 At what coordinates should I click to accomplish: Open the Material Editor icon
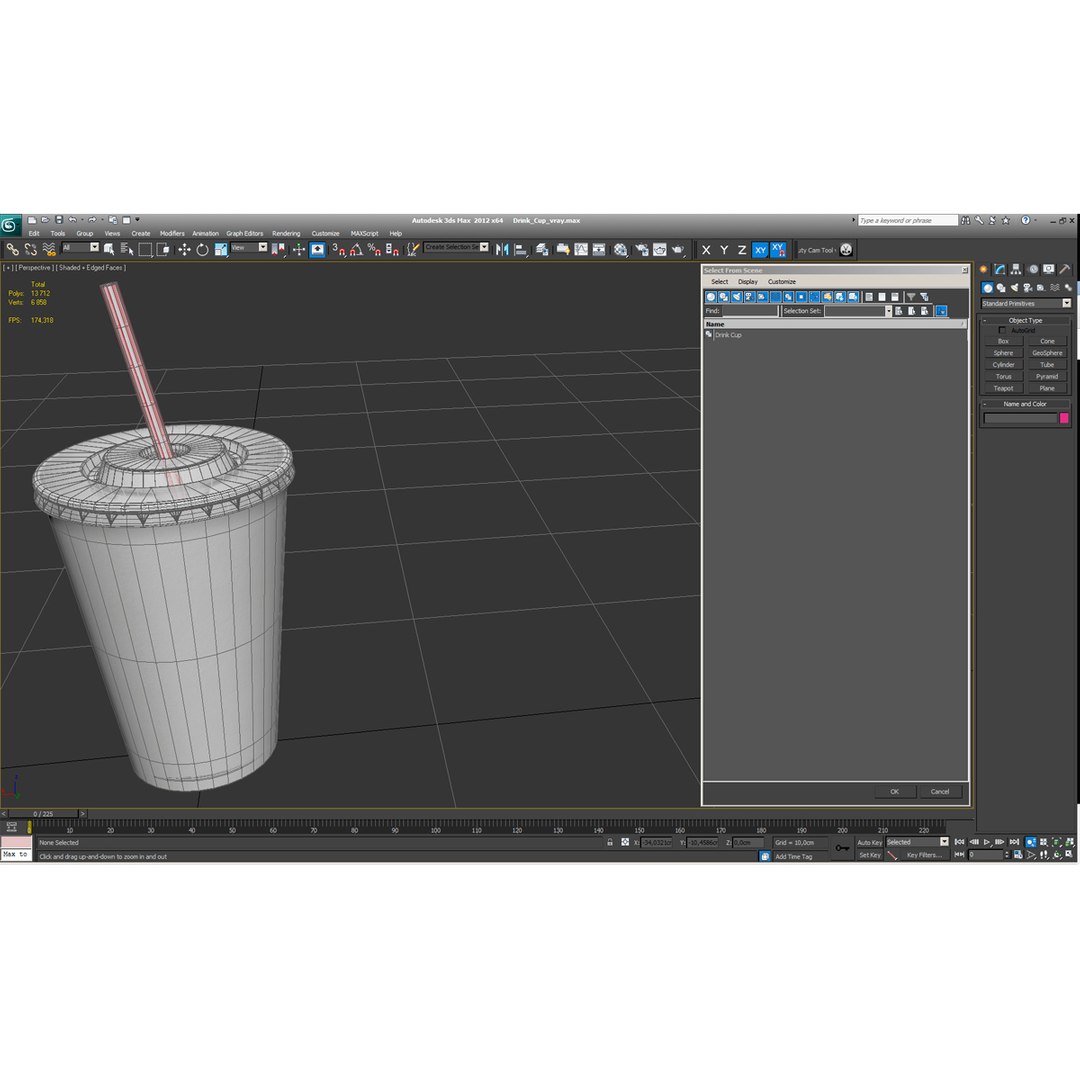[x=621, y=249]
